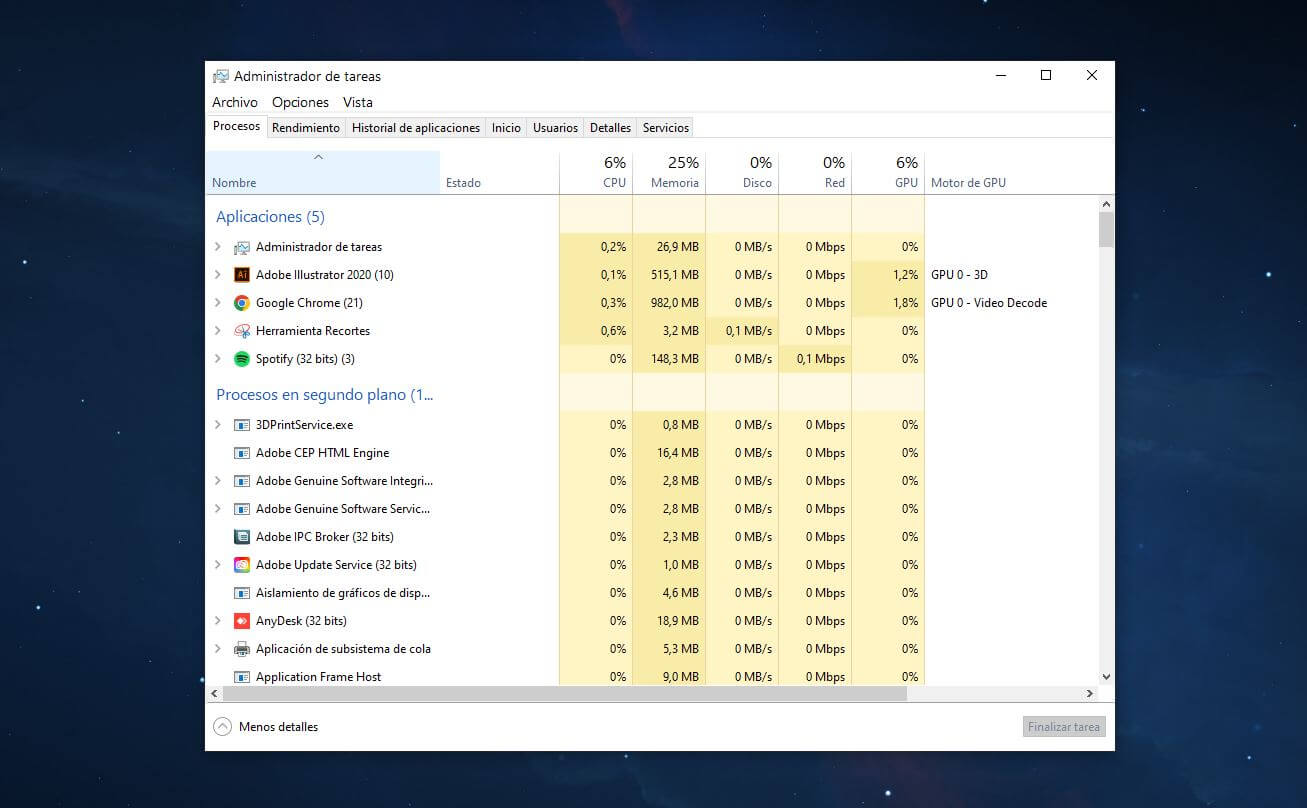Open the Servicios tab
The image size is (1307, 808).
pyautogui.click(x=666, y=128)
